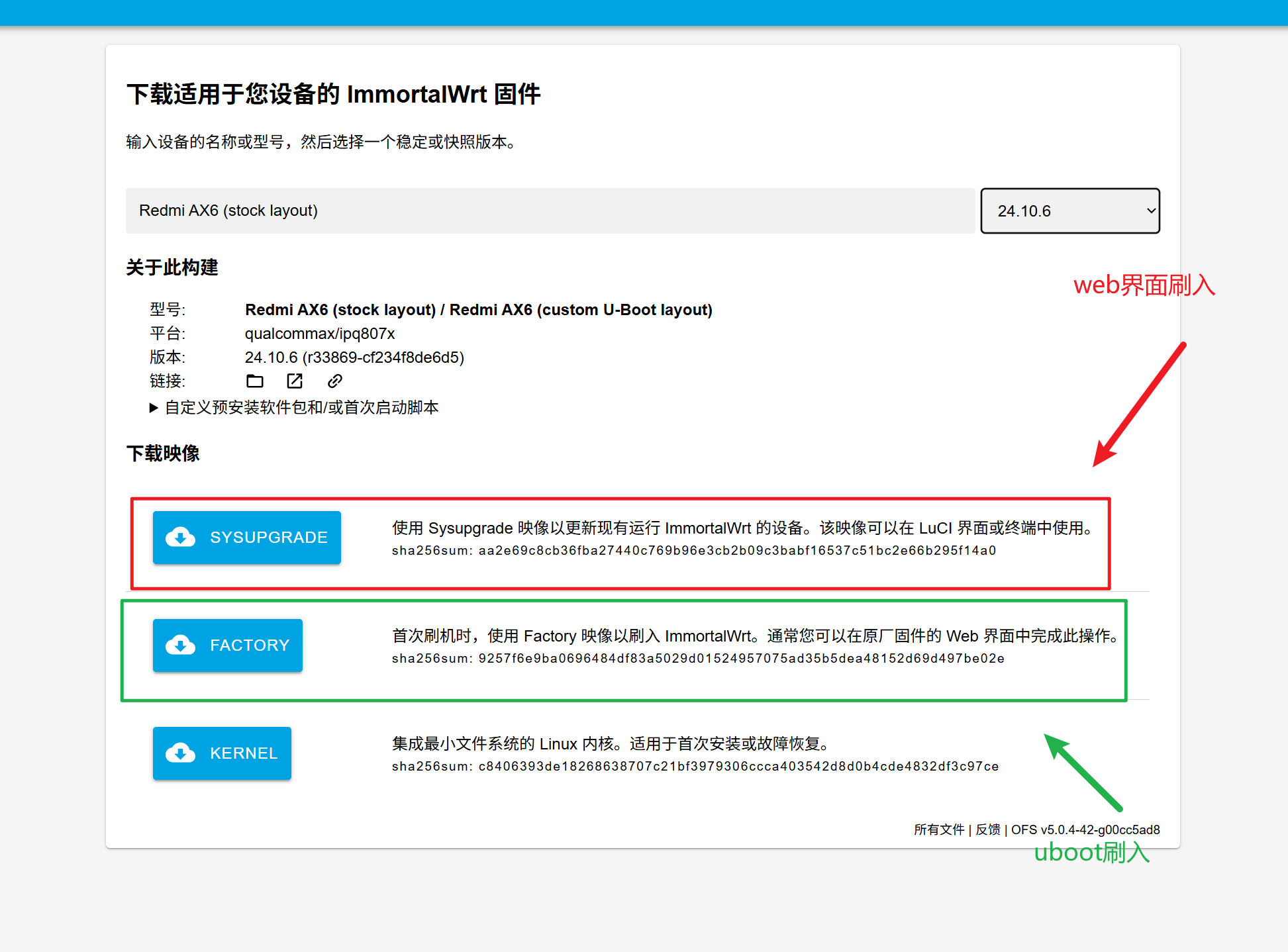Image resolution: width=1288 pixels, height=952 pixels.
Task: Click the 下载映像 heading
Action: point(163,453)
